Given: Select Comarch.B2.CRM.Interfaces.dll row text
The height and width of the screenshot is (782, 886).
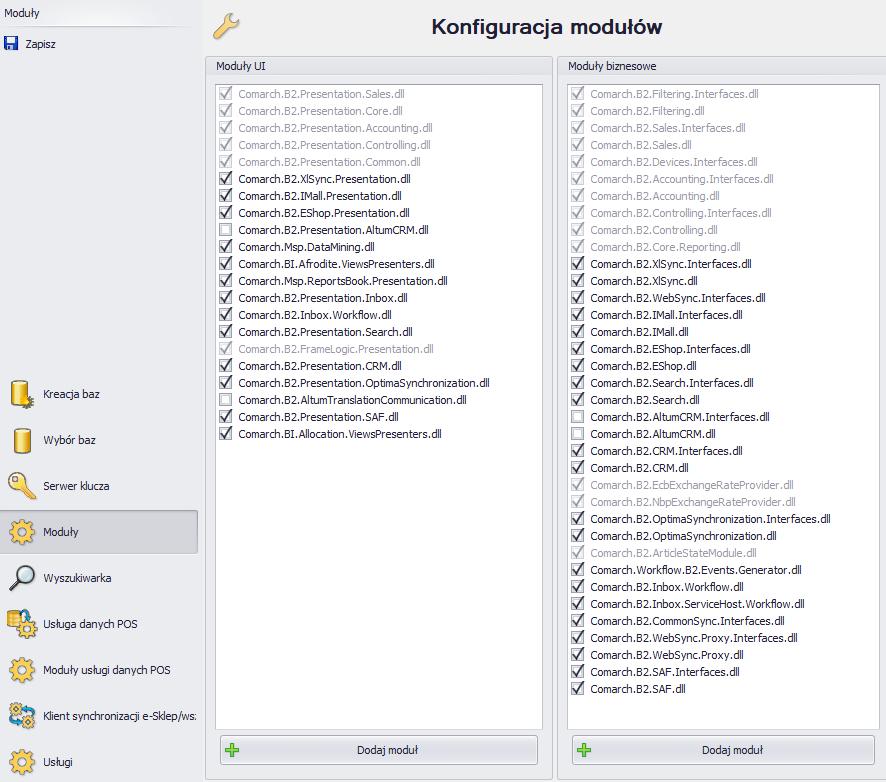Looking at the screenshot, I should pos(666,451).
